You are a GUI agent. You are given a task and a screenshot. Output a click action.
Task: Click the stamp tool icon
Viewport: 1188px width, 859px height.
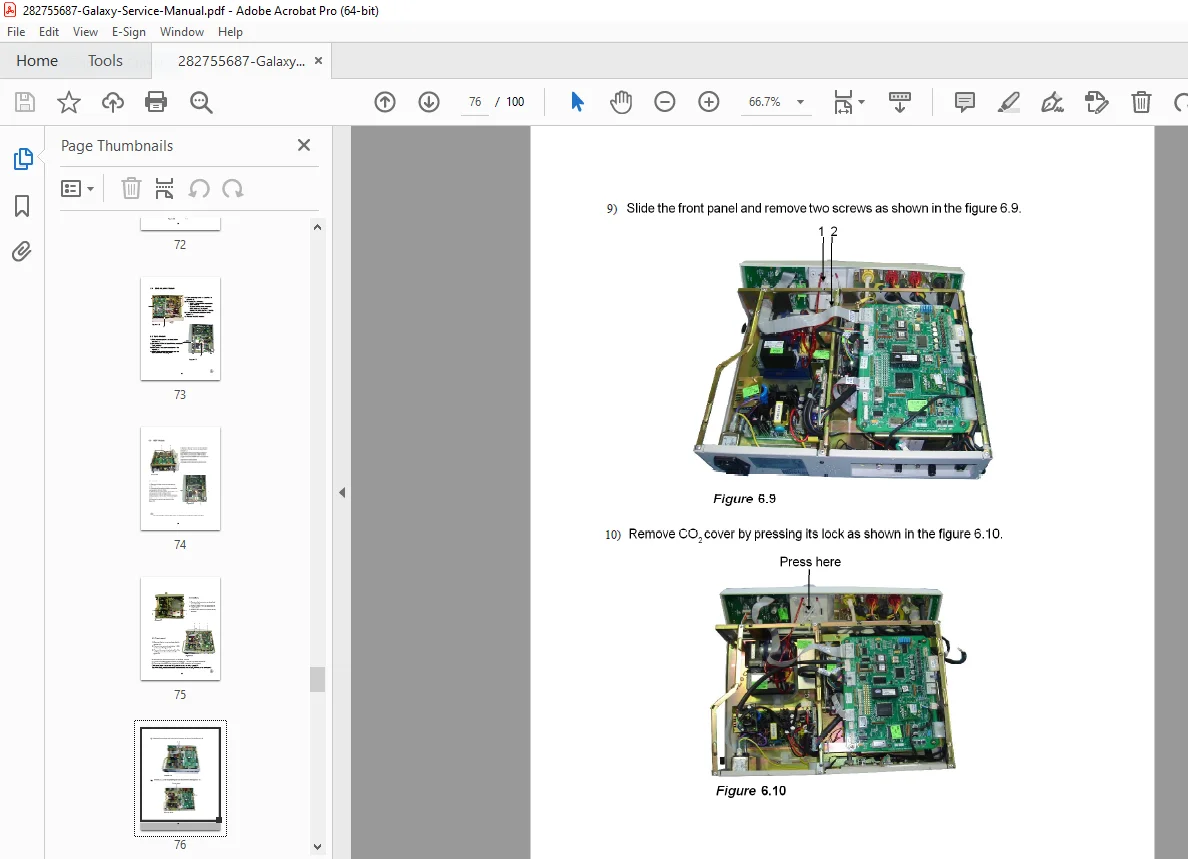1096,102
